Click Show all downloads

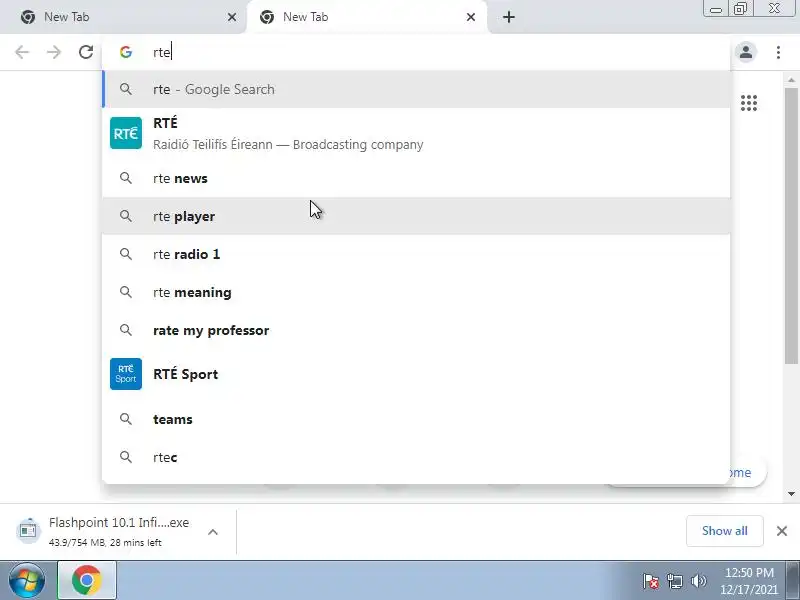pyautogui.click(x=724, y=531)
